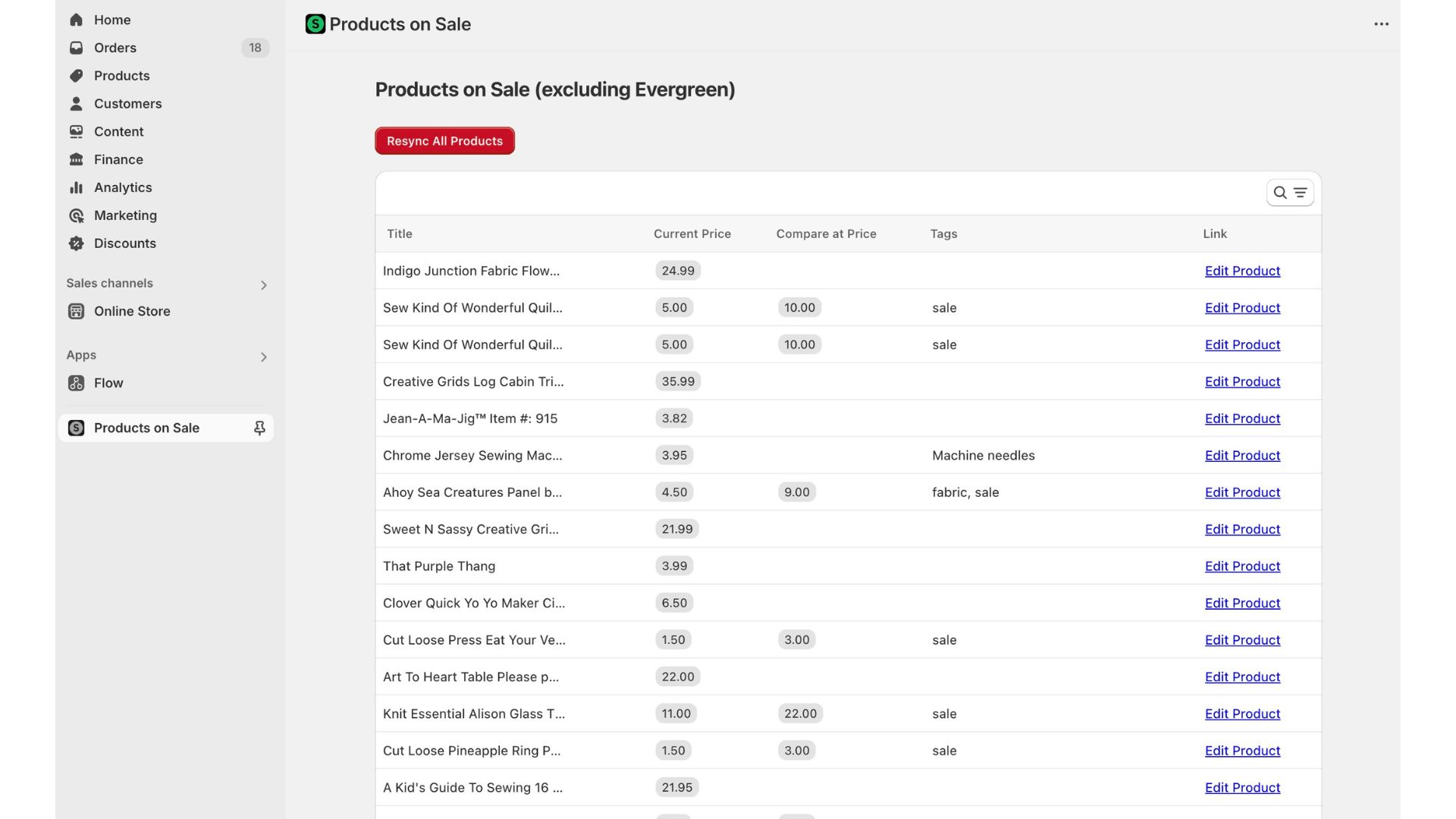
Task: Expand the Apps section chevron
Action: pyautogui.click(x=263, y=357)
